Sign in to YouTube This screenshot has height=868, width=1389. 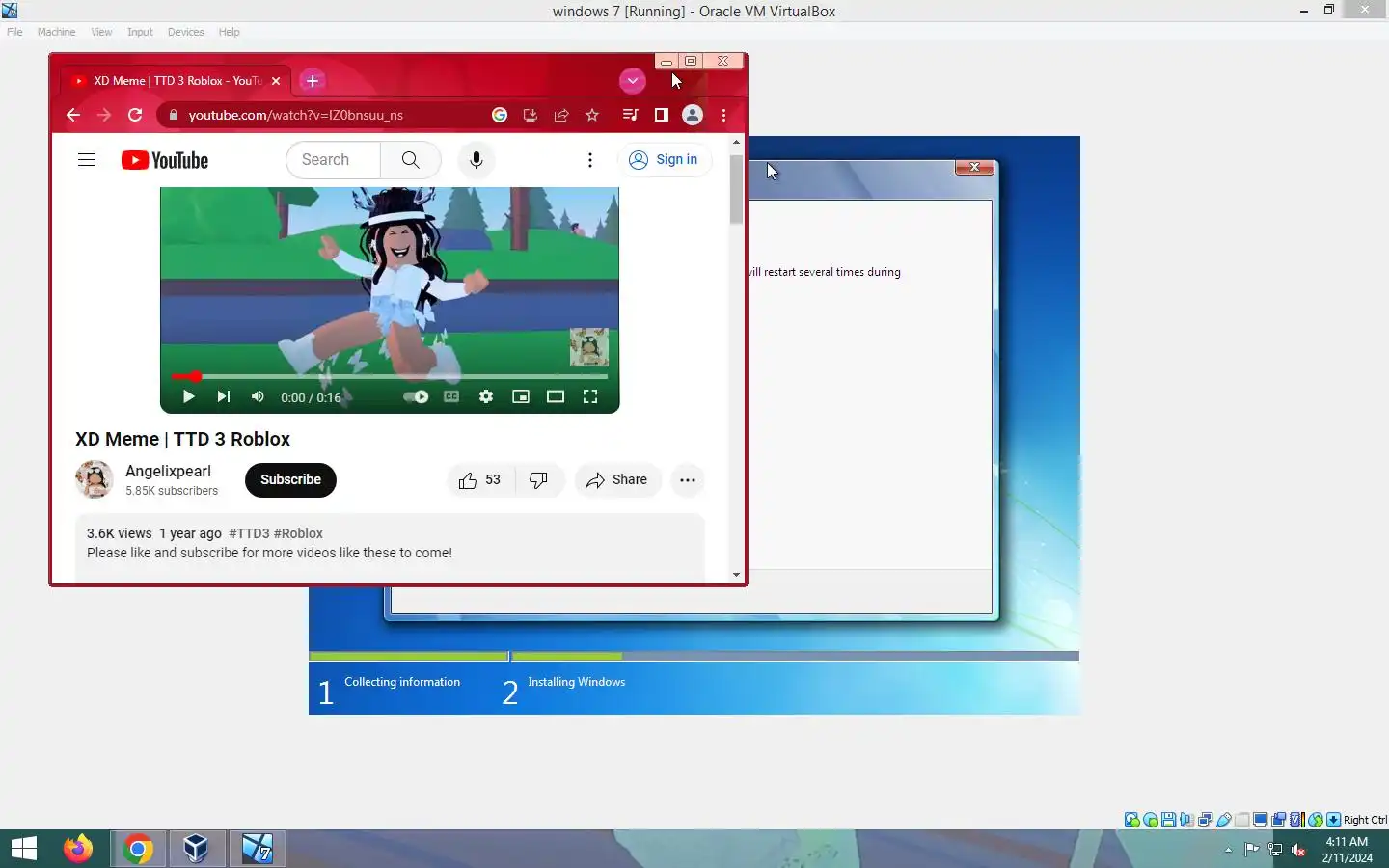(x=665, y=160)
